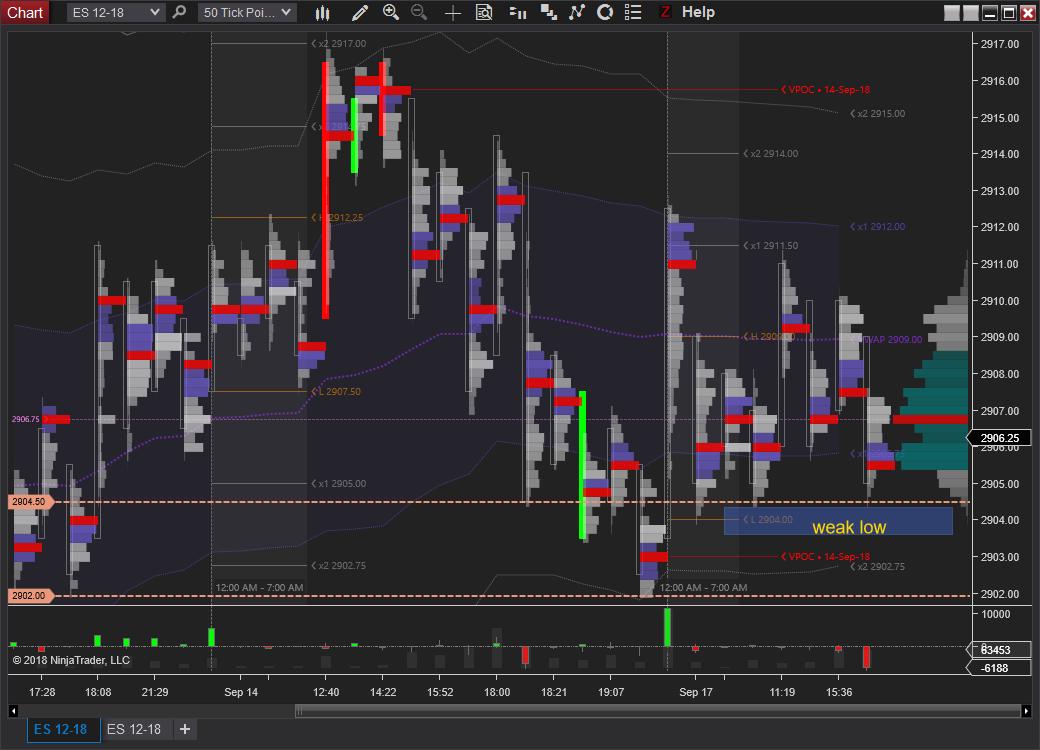
Task: Open the data box icon
Action: 484,13
